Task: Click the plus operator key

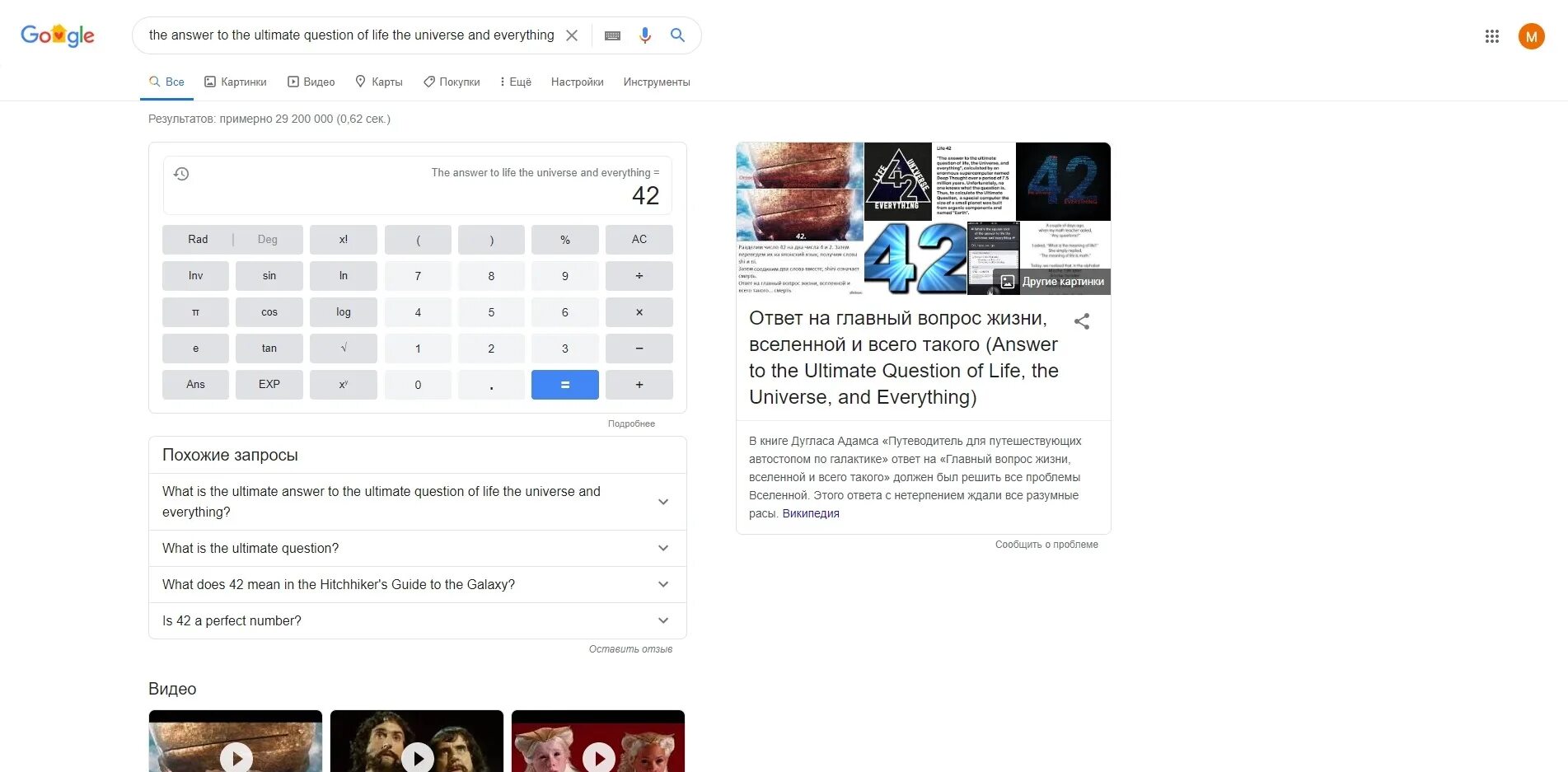Action: pyautogui.click(x=639, y=385)
